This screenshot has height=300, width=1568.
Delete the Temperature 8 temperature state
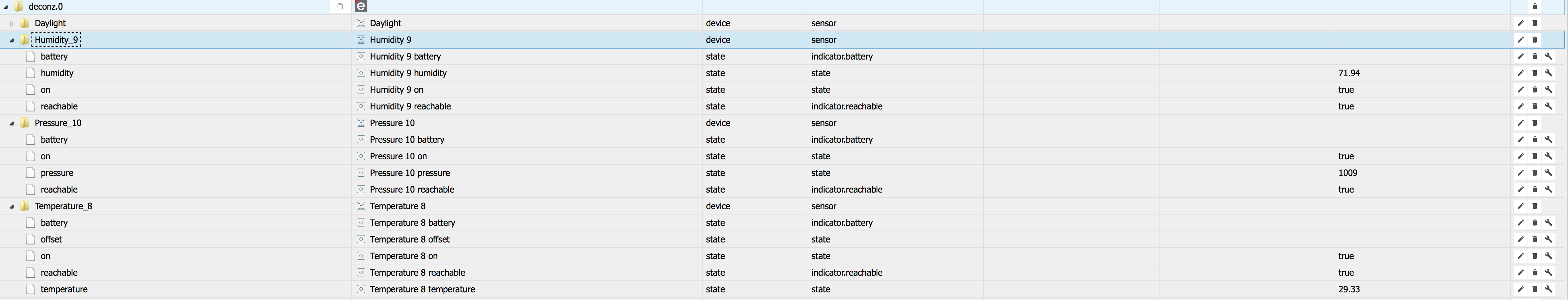click(x=1534, y=290)
